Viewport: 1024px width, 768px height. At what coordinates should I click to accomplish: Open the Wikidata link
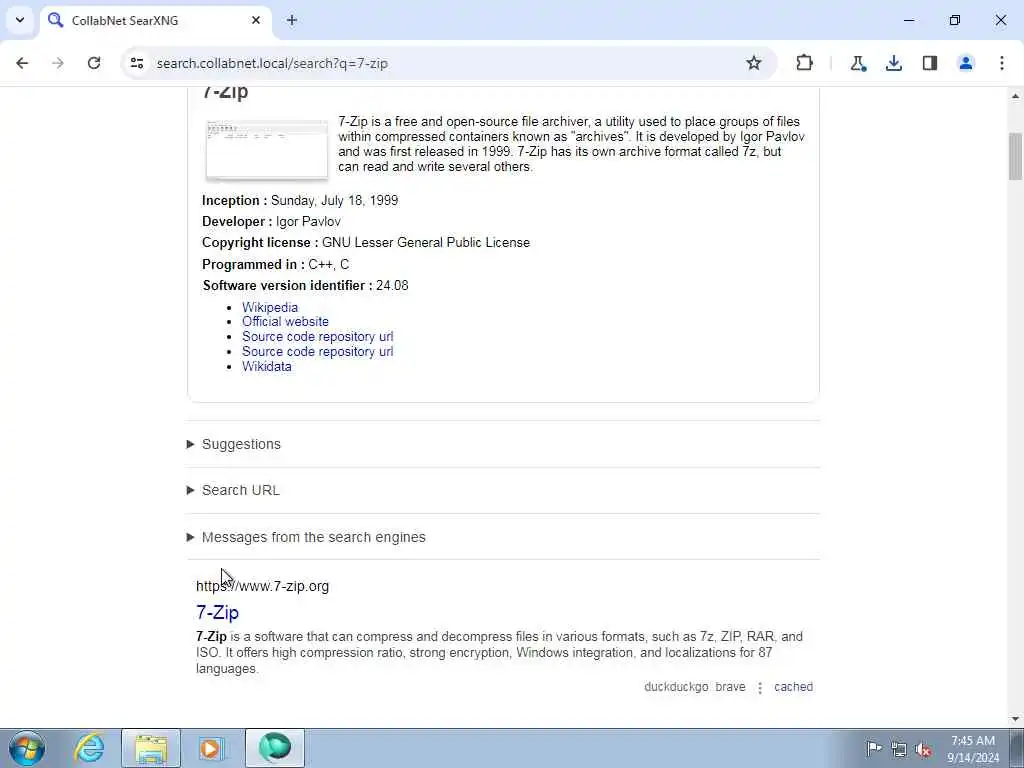point(266,366)
